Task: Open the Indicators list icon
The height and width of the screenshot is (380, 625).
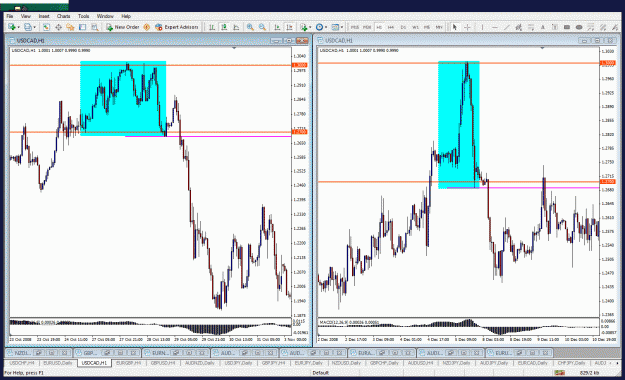Action: (x=304, y=27)
